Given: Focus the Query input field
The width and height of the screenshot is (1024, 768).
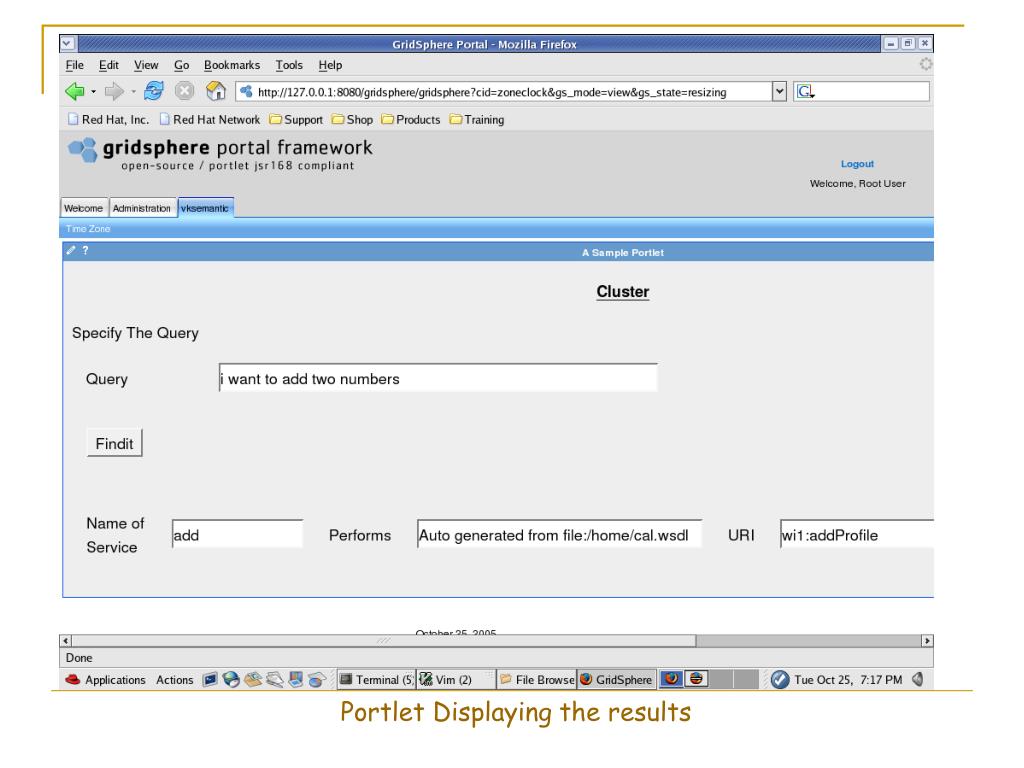Looking at the screenshot, I should [438, 378].
